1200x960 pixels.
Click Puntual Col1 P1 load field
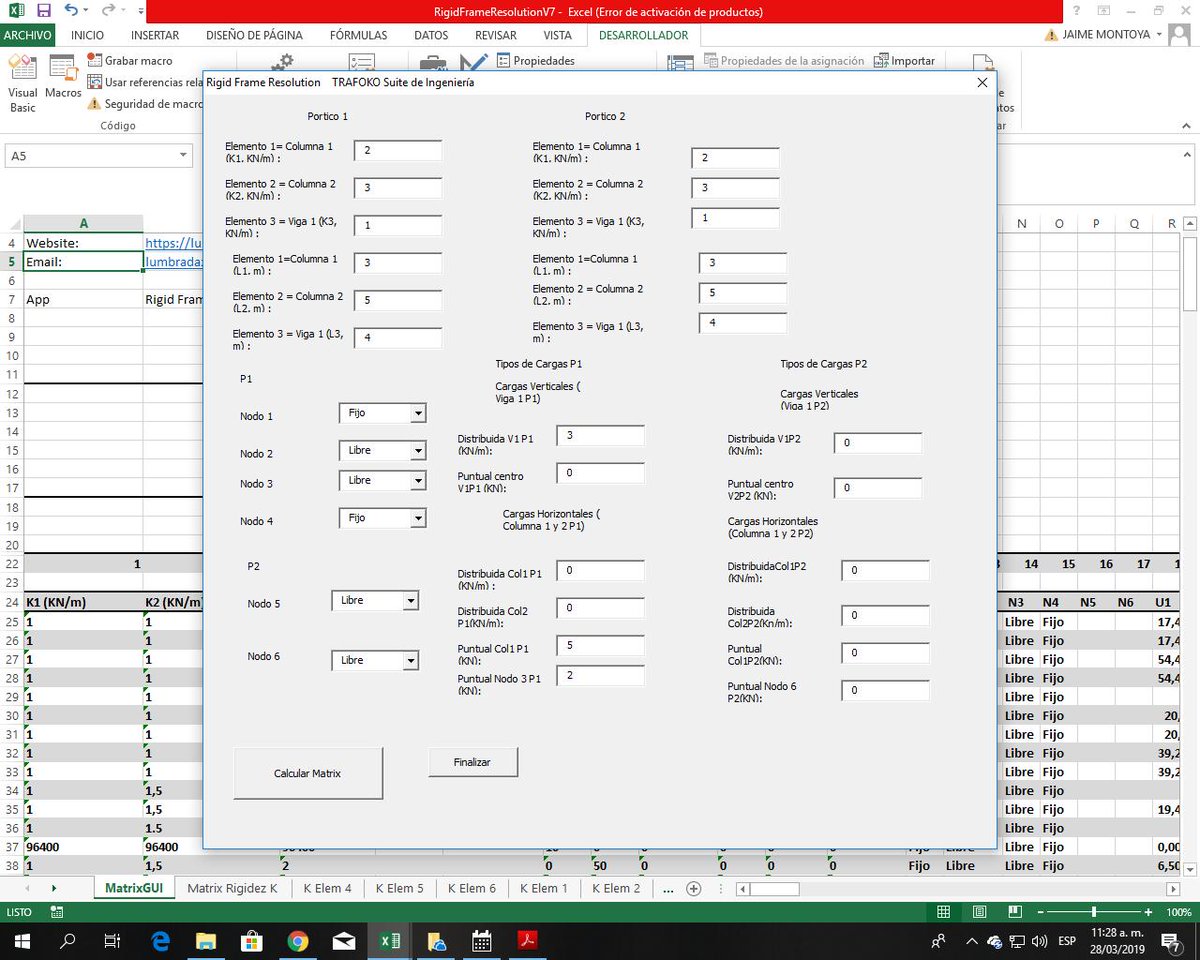click(x=600, y=646)
